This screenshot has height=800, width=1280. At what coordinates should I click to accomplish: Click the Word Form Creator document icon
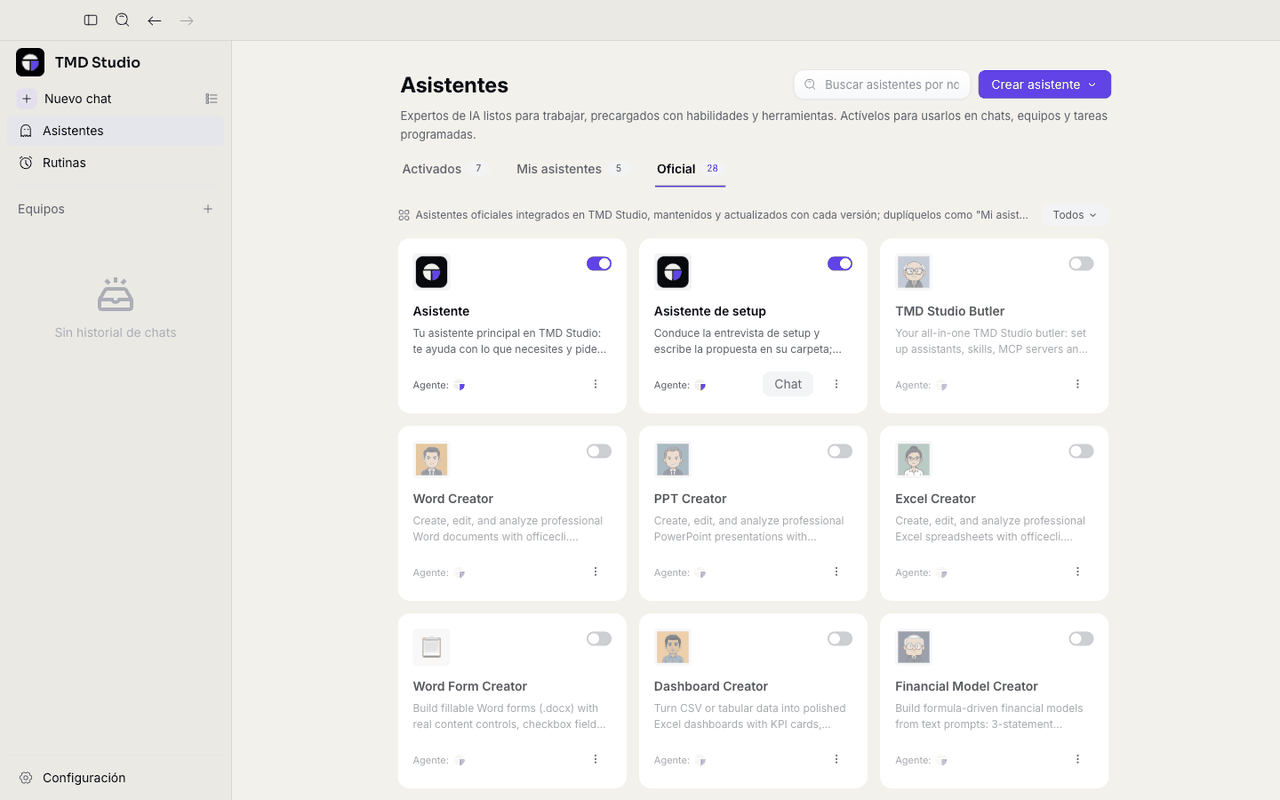[x=431, y=647]
